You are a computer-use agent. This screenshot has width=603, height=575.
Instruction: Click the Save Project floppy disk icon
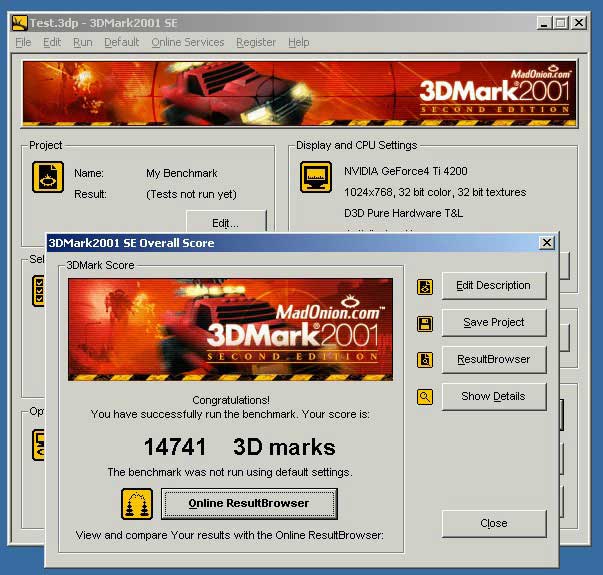point(425,323)
